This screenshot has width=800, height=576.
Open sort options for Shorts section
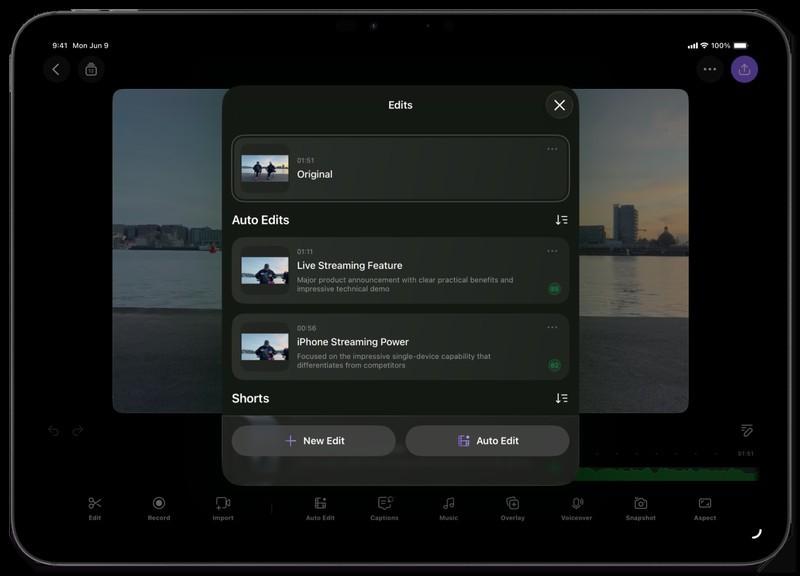[x=561, y=398]
